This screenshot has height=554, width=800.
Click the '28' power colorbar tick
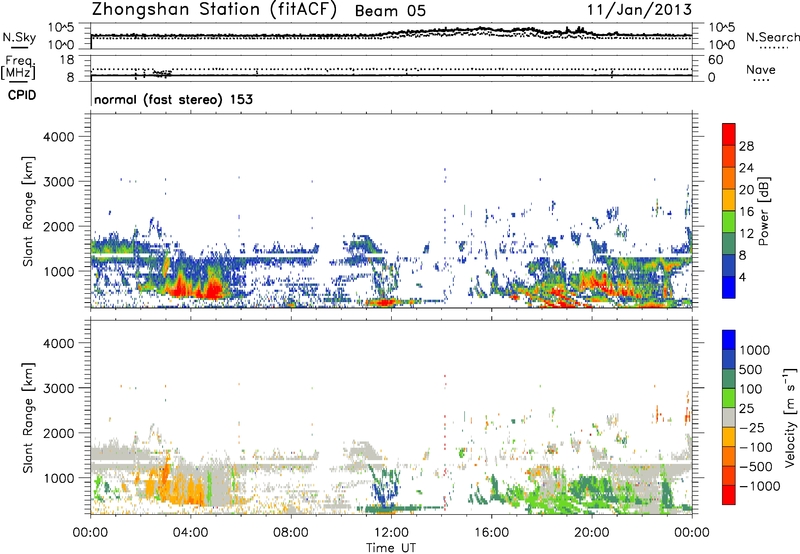(746, 146)
